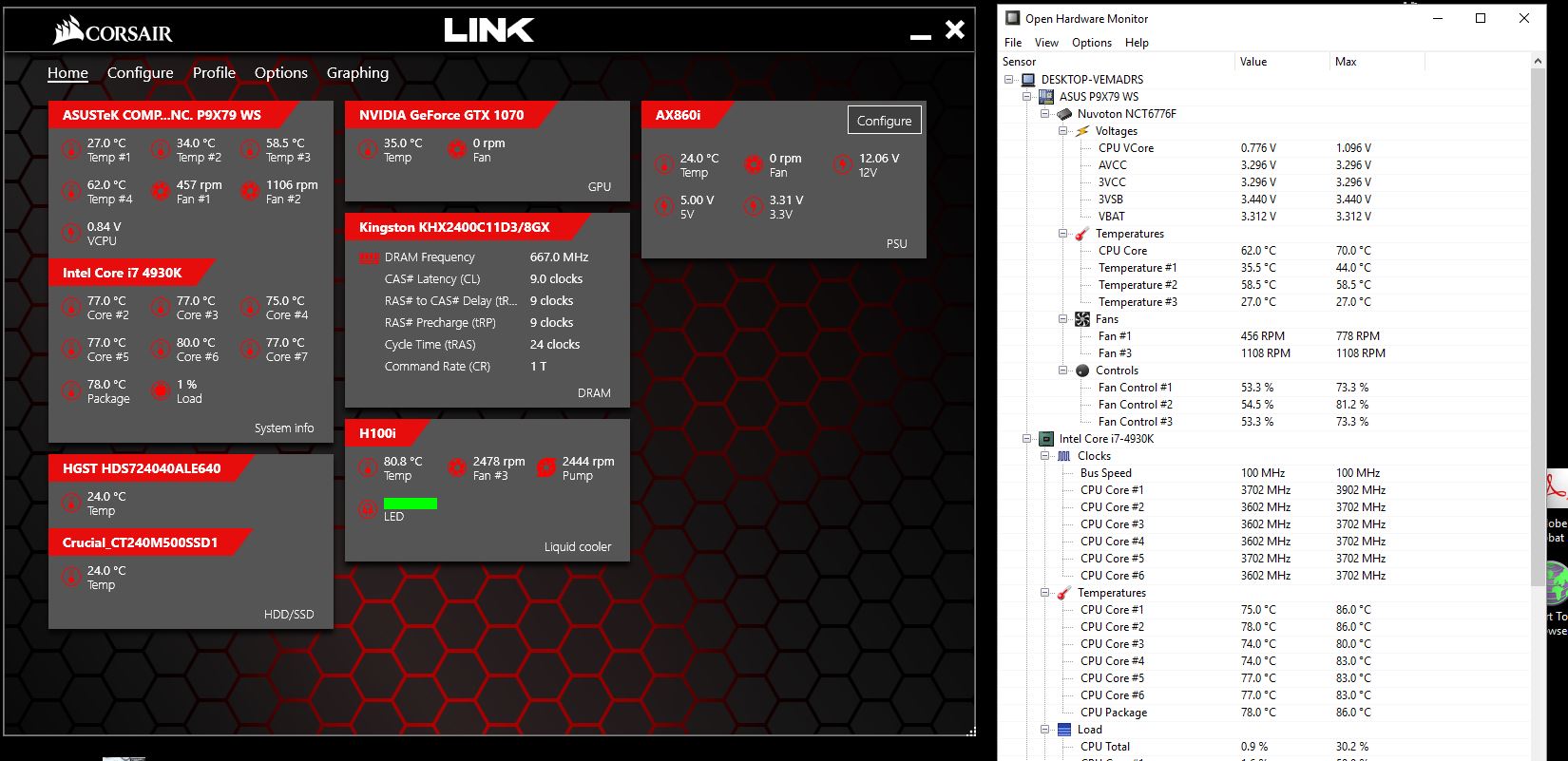Click the H100i 80.8 °C temp icon
Image resolution: width=1568 pixels, height=761 pixels.
(368, 467)
